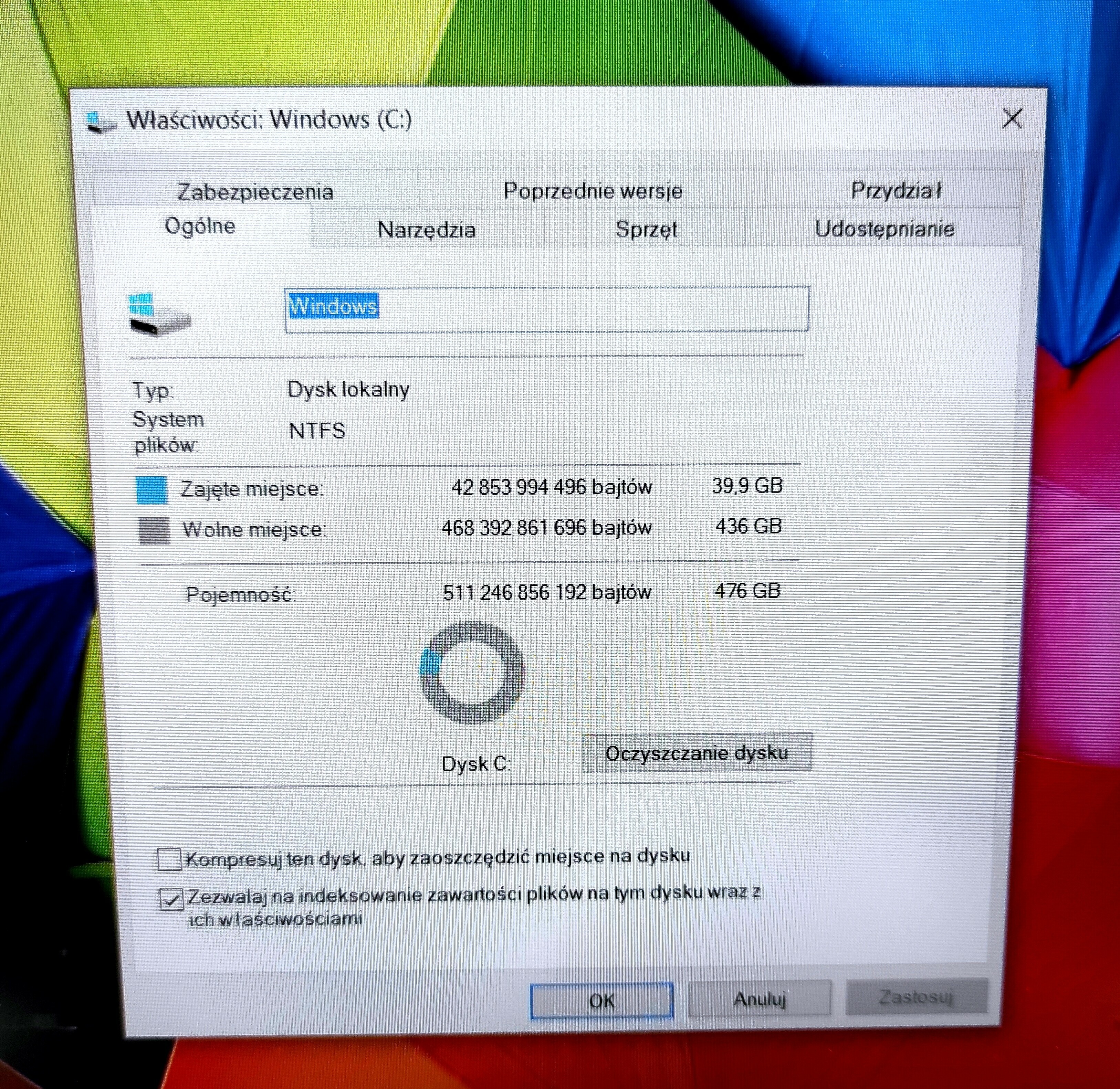The width and height of the screenshot is (1120, 1089).
Task: Click the window title Właściwości: Windows (C:)
Action: tap(269, 119)
